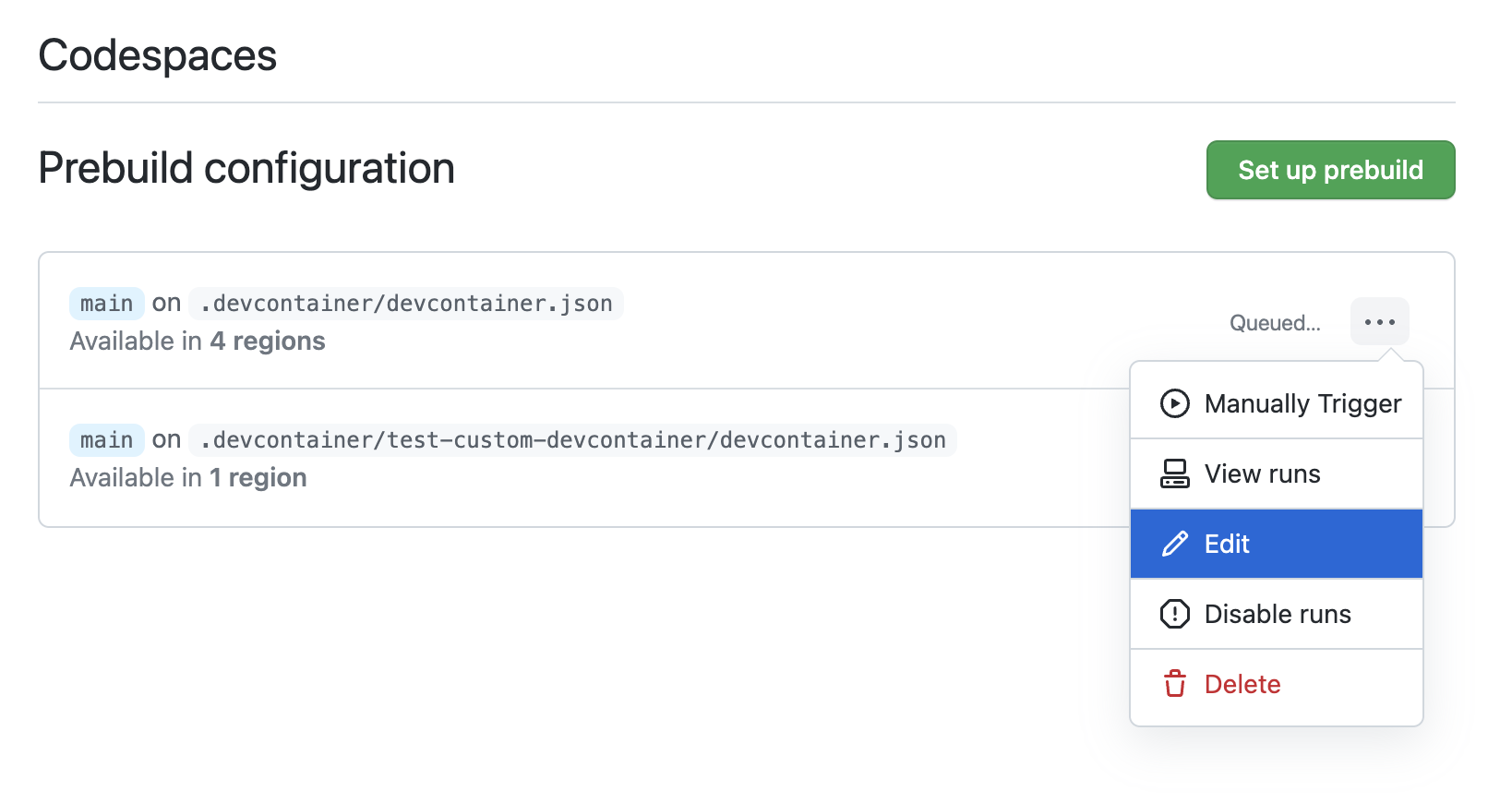This screenshot has height=803, width=1512.
Task: Click the main branch label on second prebuild
Action: pyautogui.click(x=106, y=439)
